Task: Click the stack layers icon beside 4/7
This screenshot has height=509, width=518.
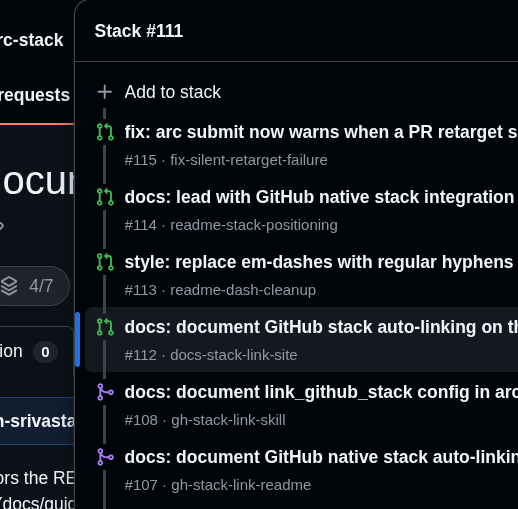Action: tap(9, 286)
